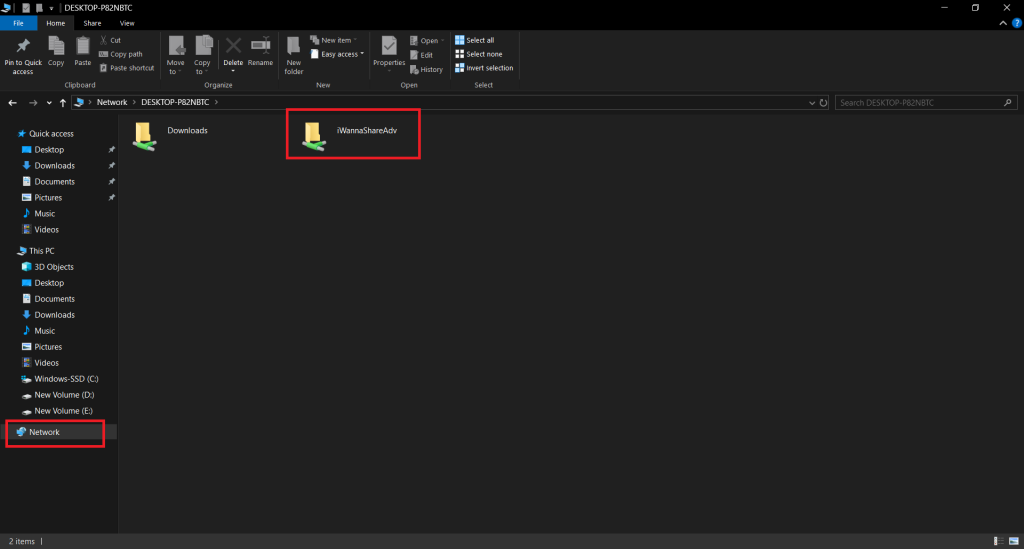Image resolution: width=1024 pixels, height=549 pixels.
Task: Click DESKTOP-P82NBTC in address breadcrumb
Action: 175,102
